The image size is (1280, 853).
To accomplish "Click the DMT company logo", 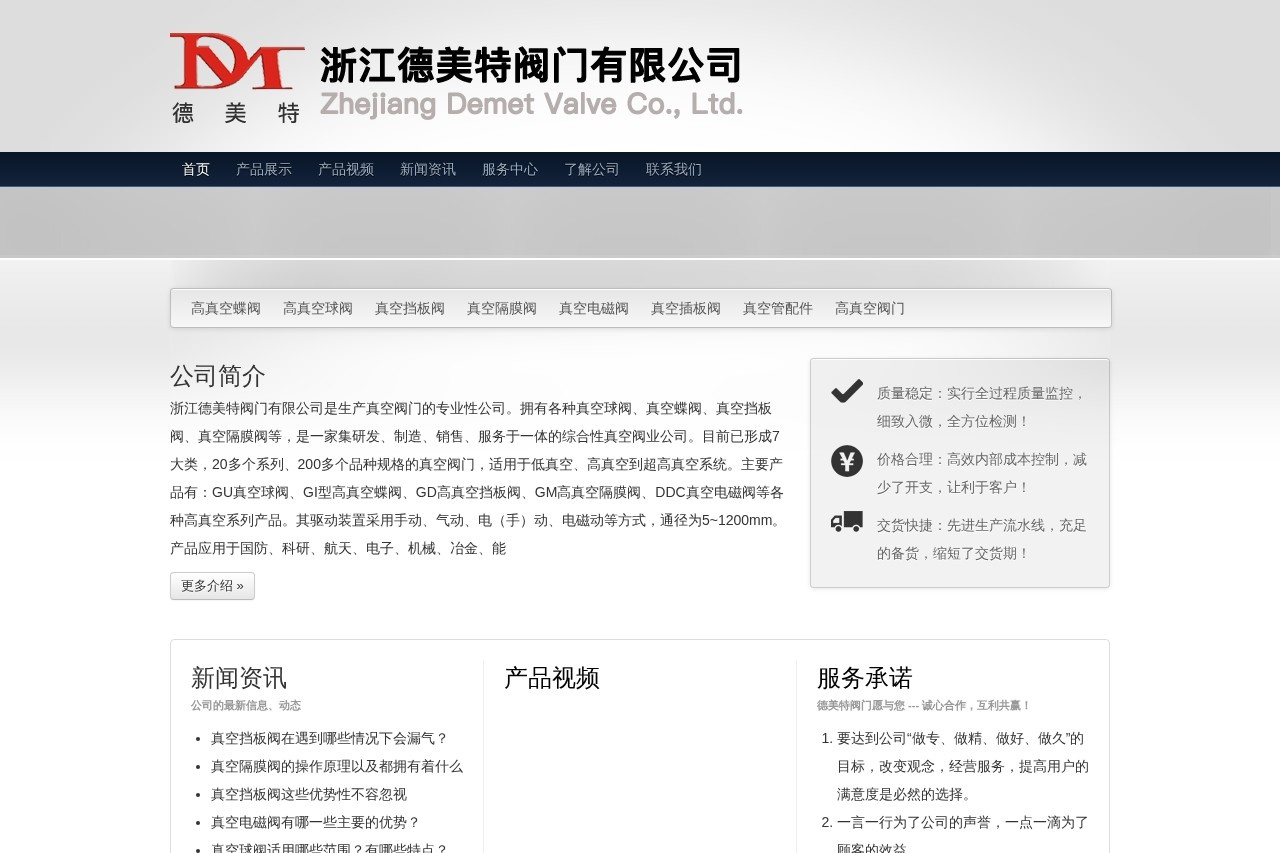I will point(237,75).
